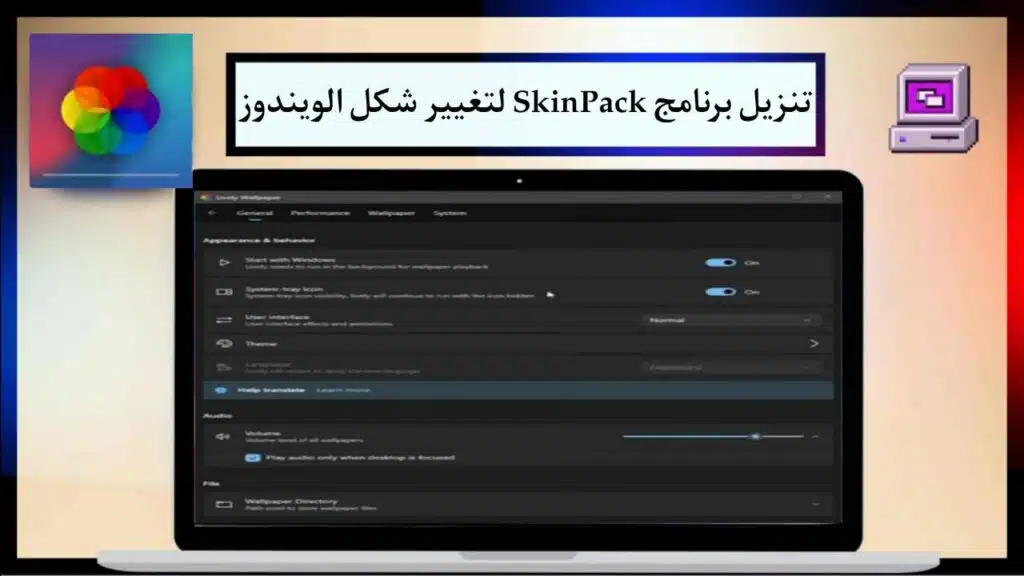The width and height of the screenshot is (1024, 576).
Task: Close the Lively Wallpaper window
Action: coord(827,197)
